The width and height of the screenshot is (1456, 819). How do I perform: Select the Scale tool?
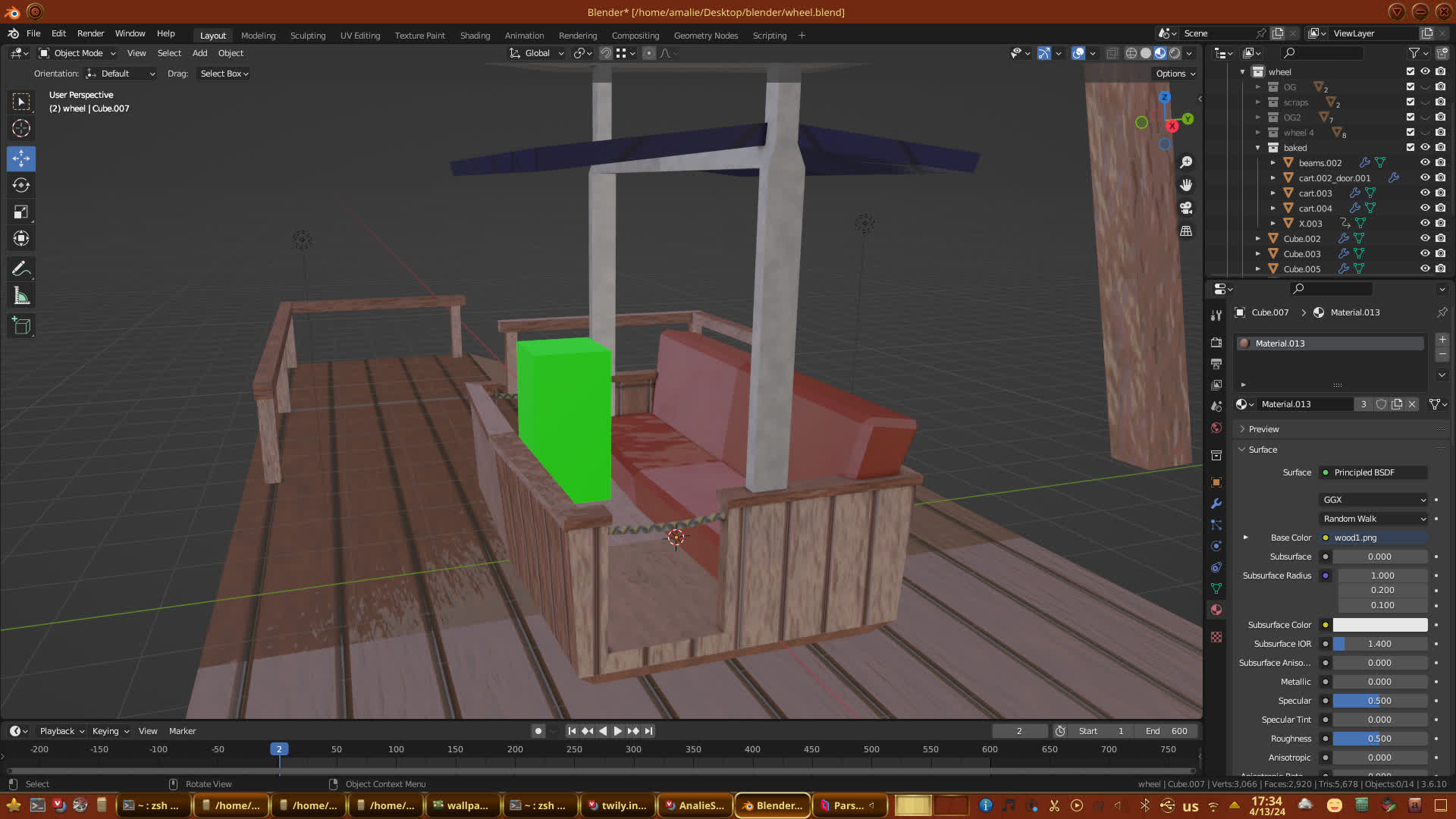(x=21, y=212)
